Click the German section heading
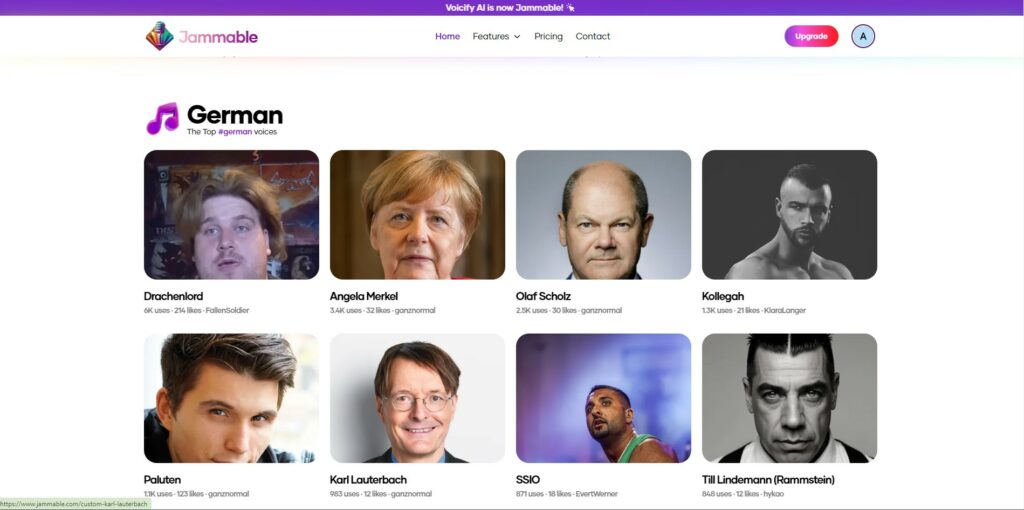Screen dimensions: 1024x510 235,115
